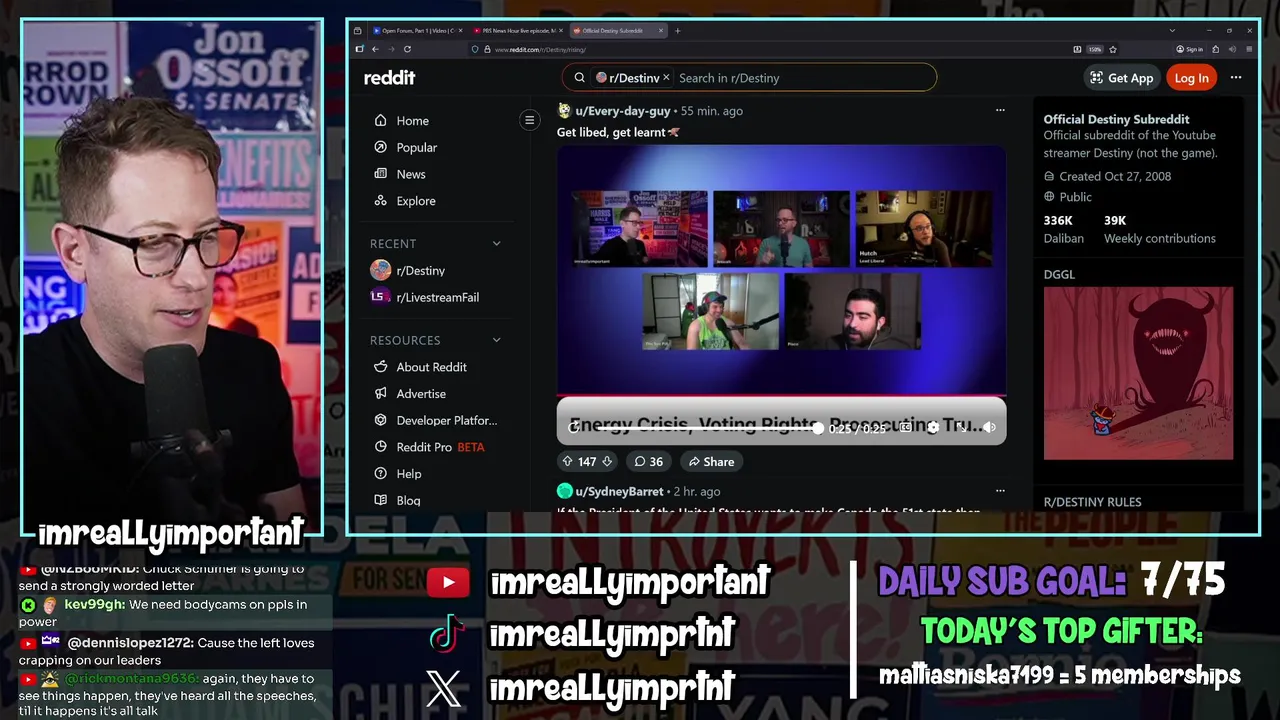Enter fullscreen on the video player
The image size is (1280, 720).
(961, 427)
